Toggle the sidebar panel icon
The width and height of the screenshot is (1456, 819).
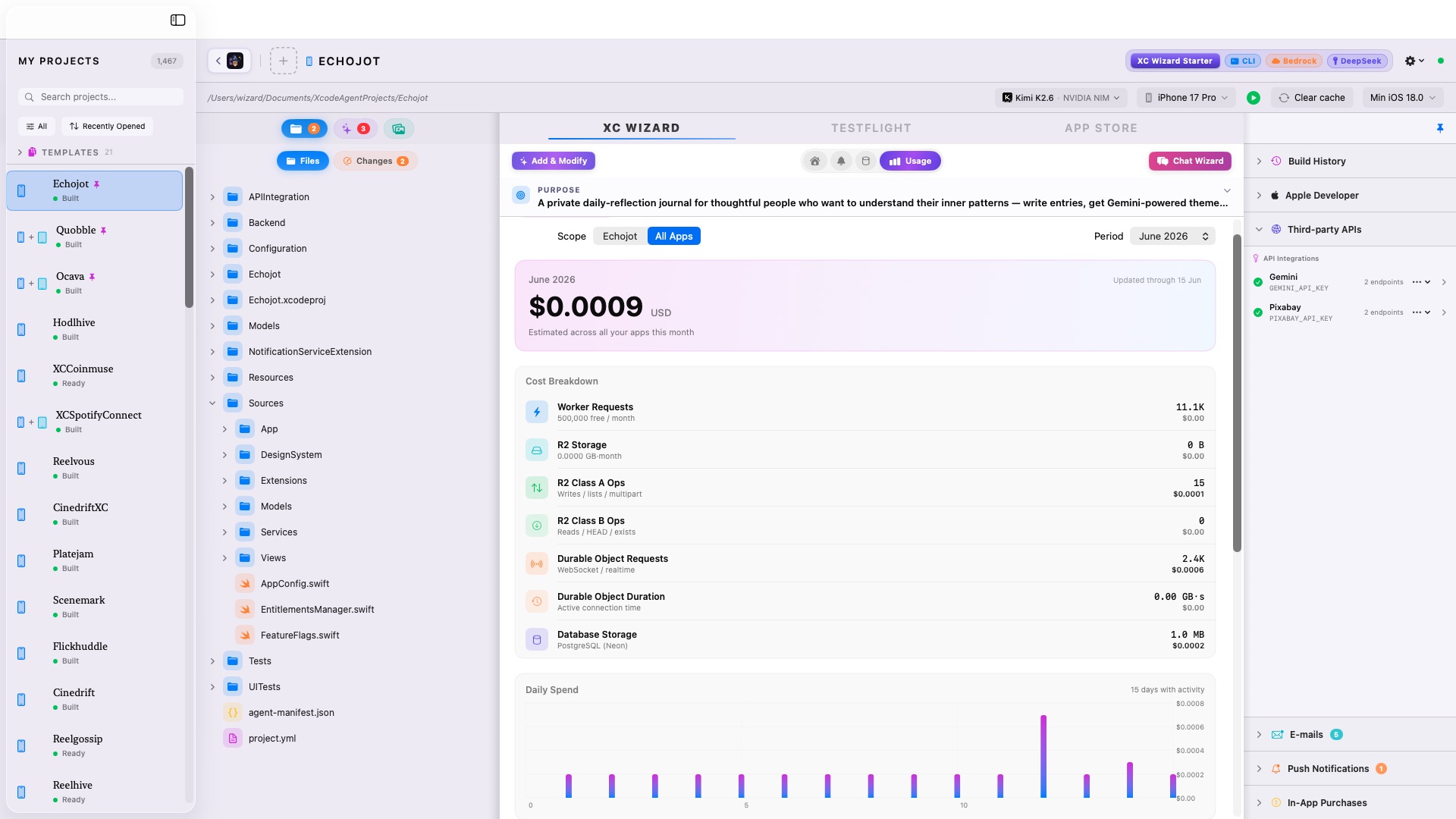point(177,20)
